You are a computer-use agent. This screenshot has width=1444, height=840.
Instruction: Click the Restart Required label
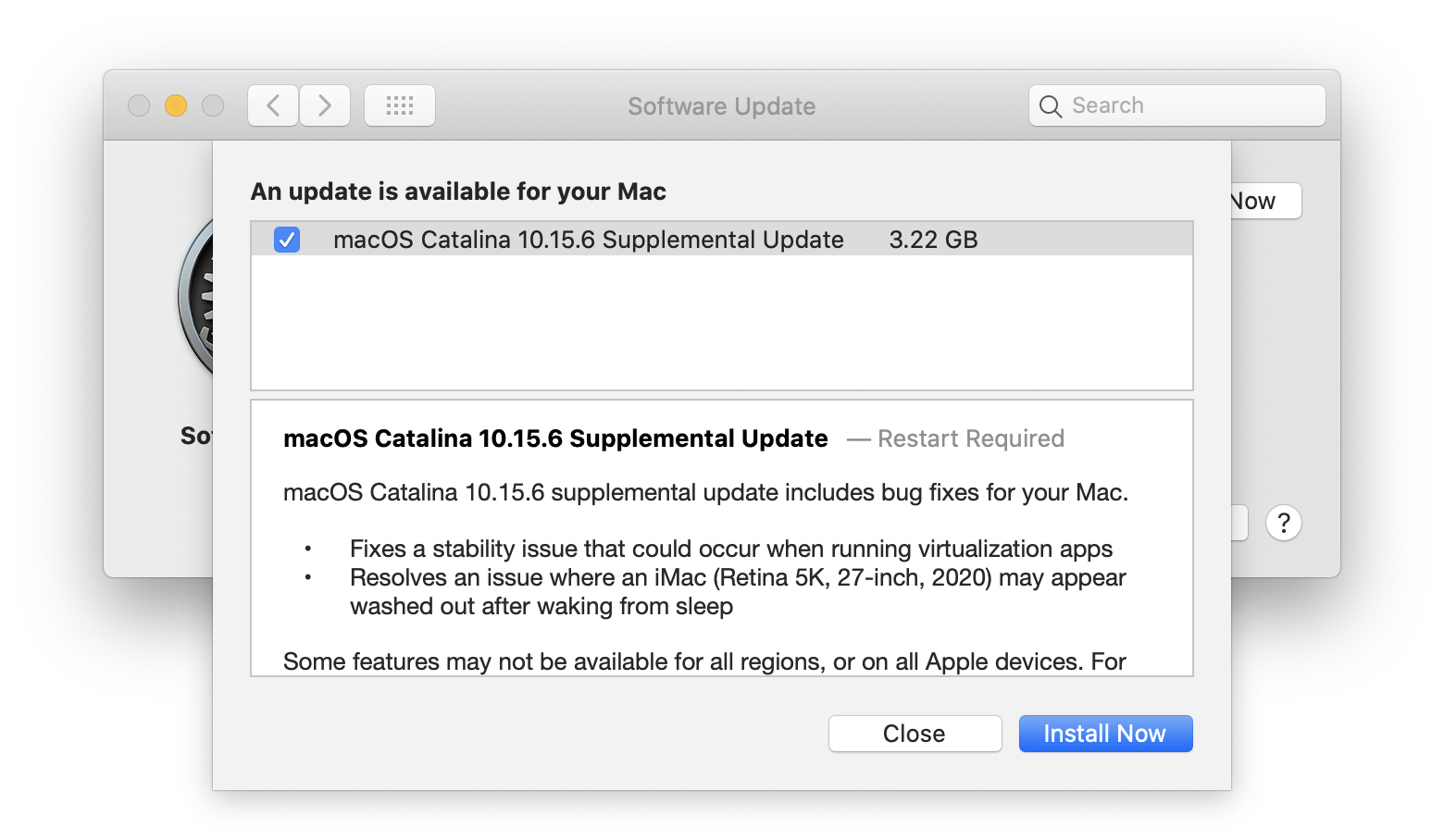(x=971, y=439)
